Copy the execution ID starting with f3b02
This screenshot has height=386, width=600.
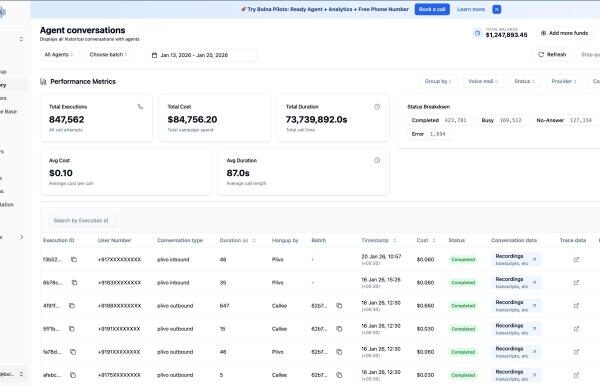pos(74,259)
